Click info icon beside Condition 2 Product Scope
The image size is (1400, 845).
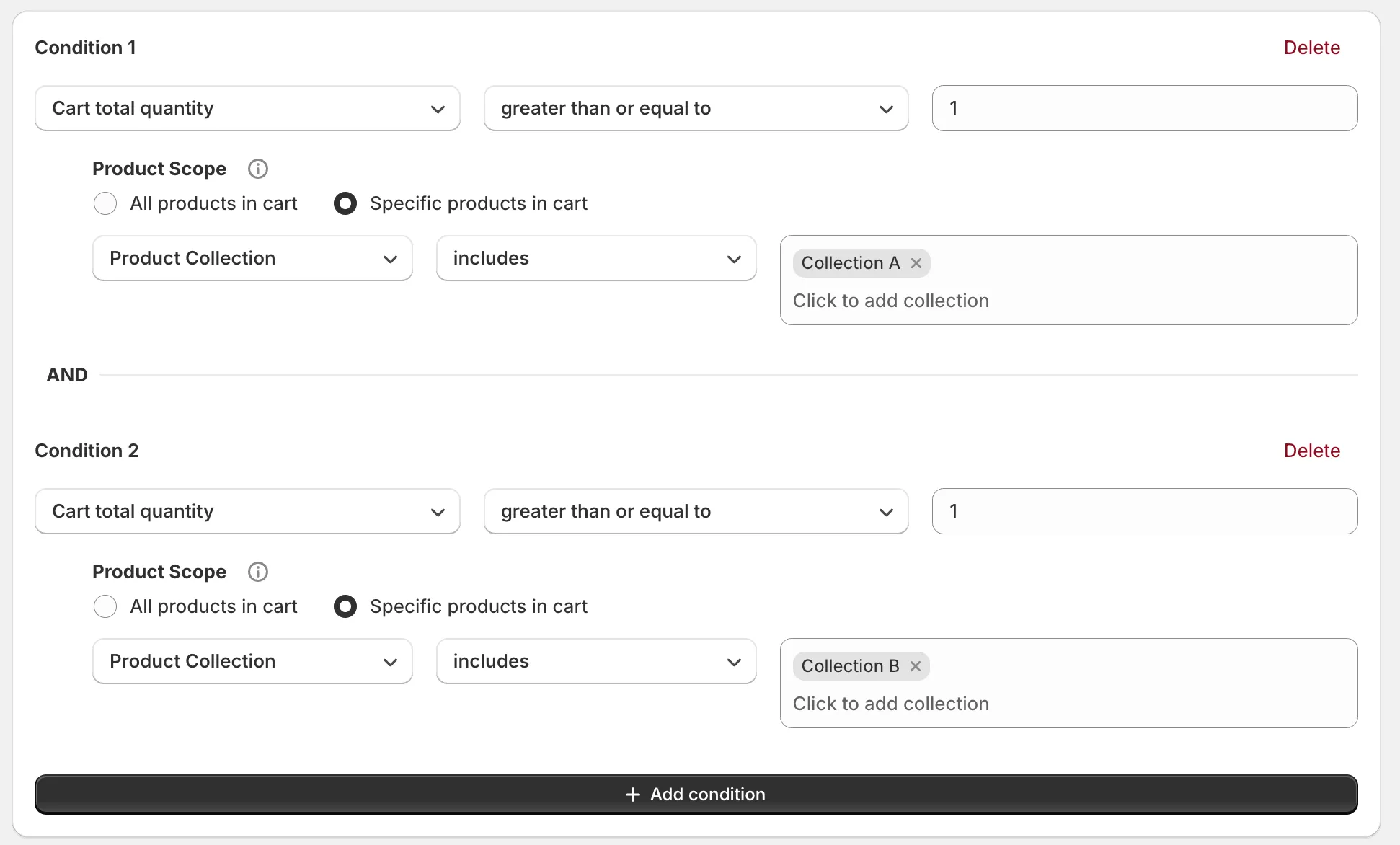(257, 572)
